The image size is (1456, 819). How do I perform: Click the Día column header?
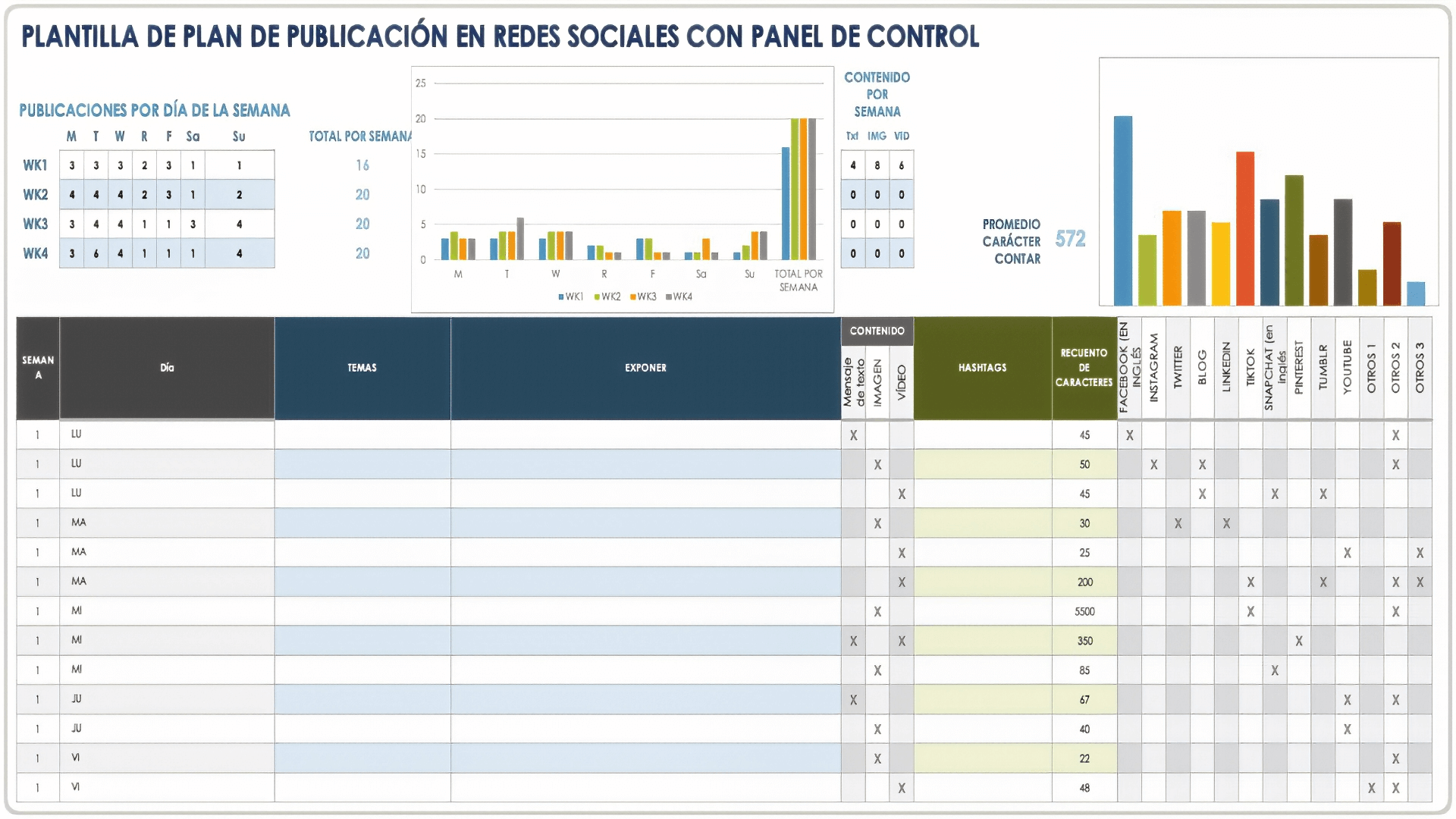click(167, 368)
